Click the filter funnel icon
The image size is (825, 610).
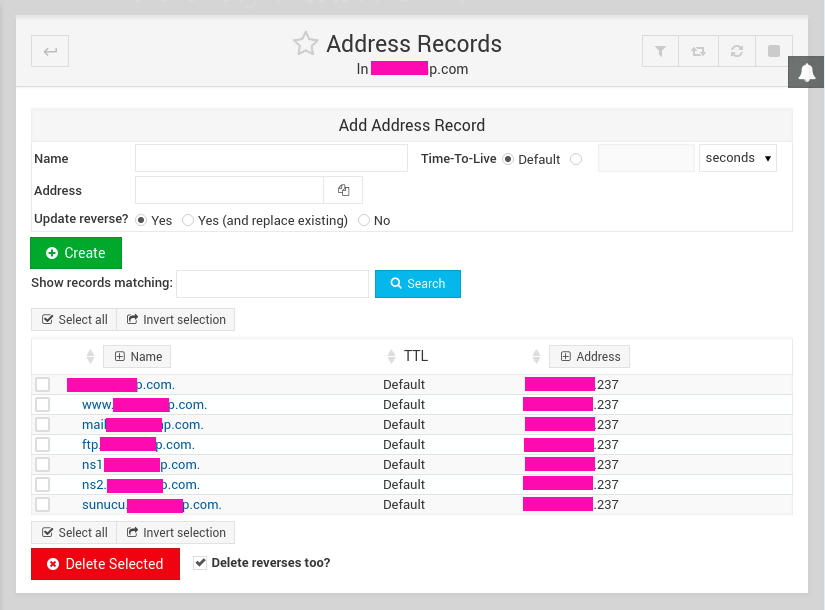click(x=660, y=51)
